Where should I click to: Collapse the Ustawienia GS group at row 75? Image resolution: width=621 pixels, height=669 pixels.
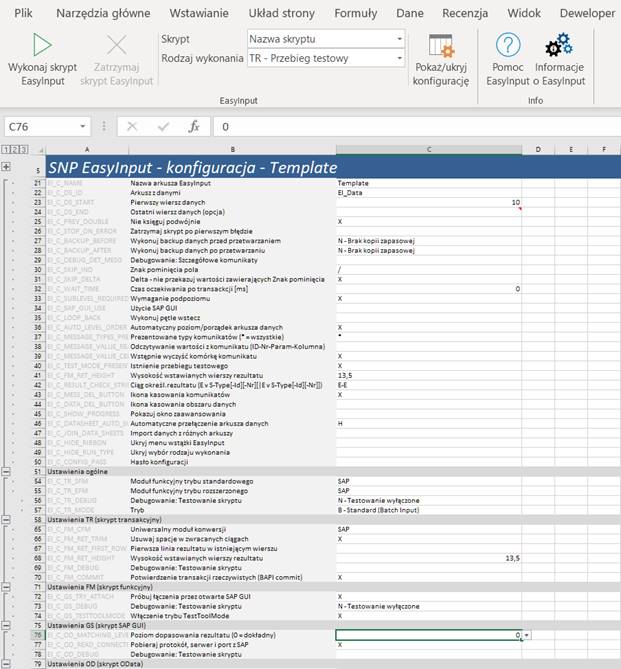point(6,625)
